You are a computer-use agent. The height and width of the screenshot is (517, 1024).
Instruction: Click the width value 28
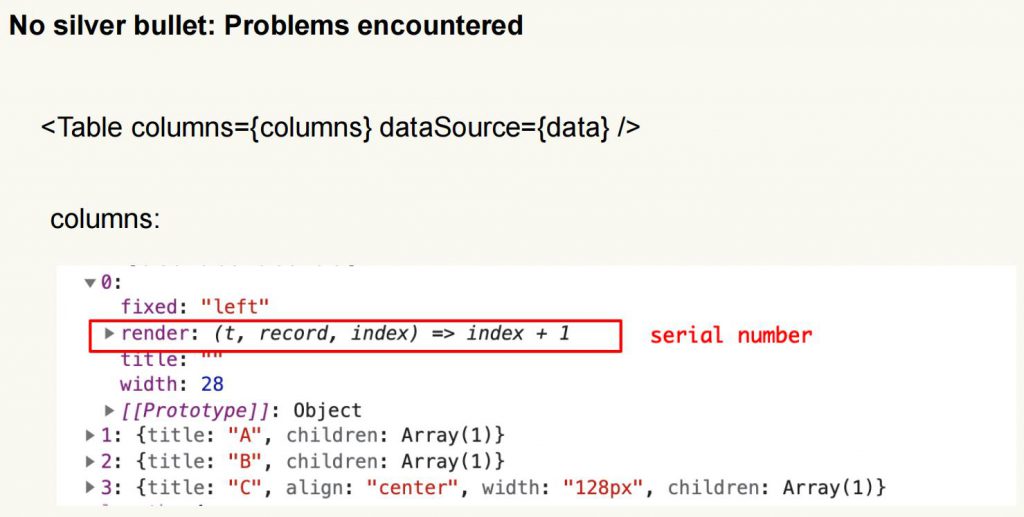[211, 384]
